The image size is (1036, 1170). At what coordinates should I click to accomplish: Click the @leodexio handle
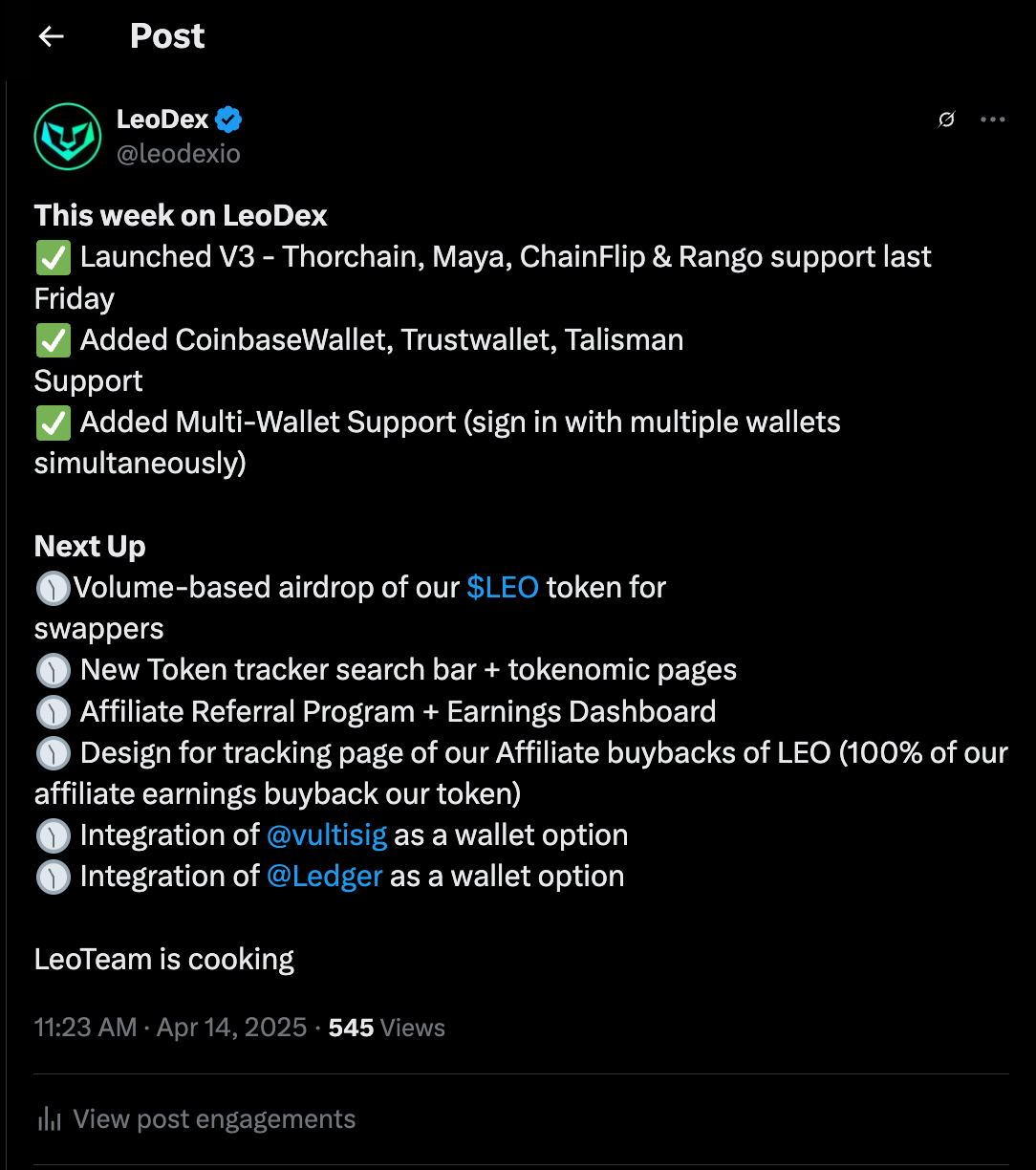coord(179,154)
